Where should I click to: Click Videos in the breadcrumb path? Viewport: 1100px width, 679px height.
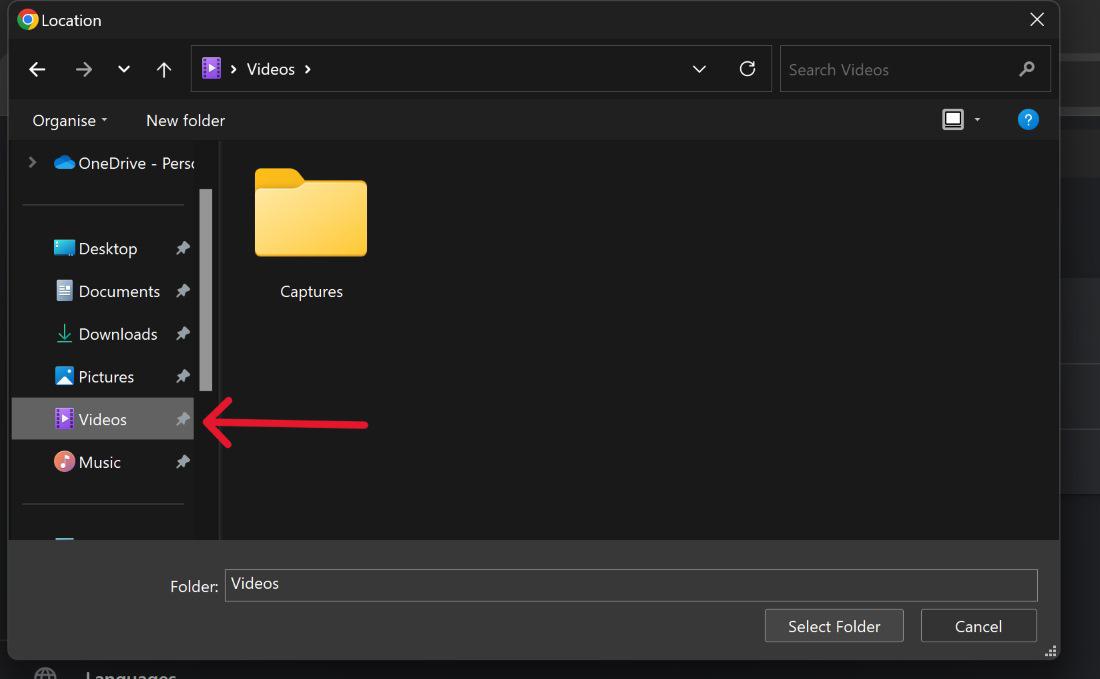[x=270, y=69]
